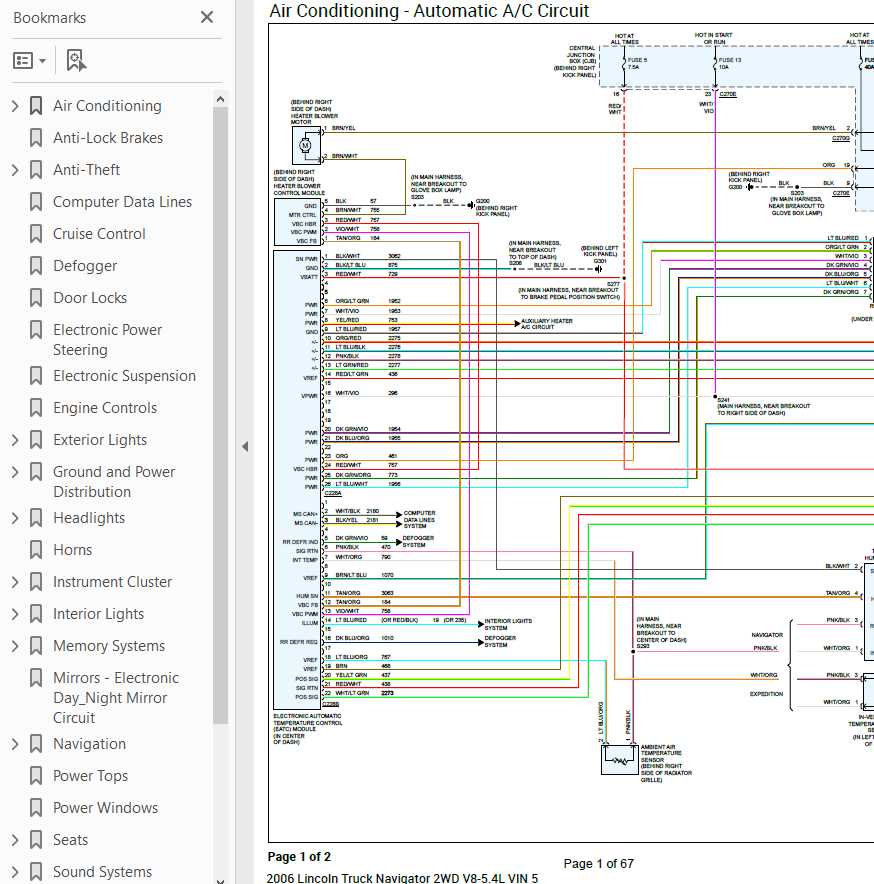Expand the Exterior Lights bookmark
874x884 pixels.
pyautogui.click(x=15, y=440)
